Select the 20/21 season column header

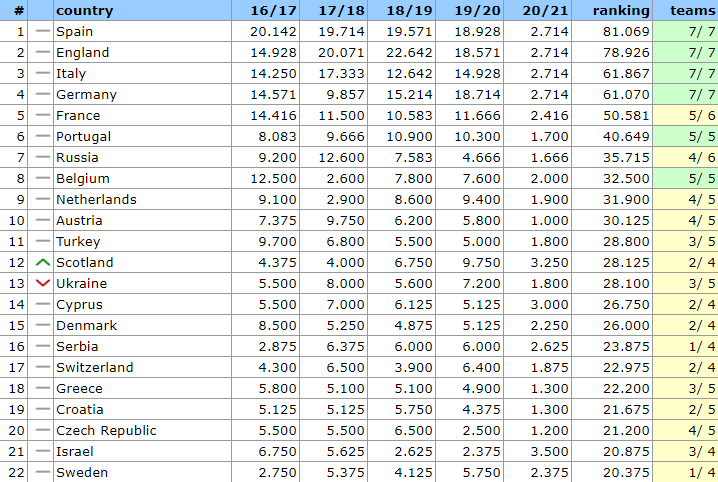pyautogui.click(x=543, y=11)
